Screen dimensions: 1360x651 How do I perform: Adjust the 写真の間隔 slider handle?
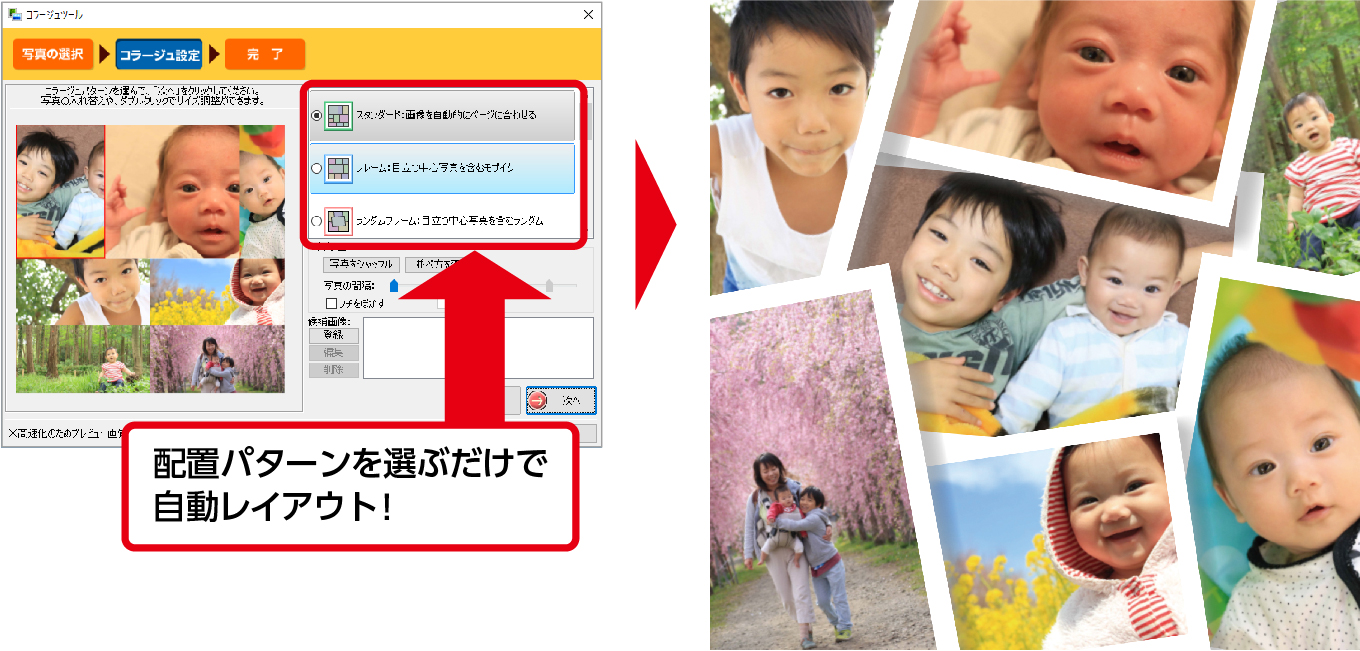coord(394,286)
